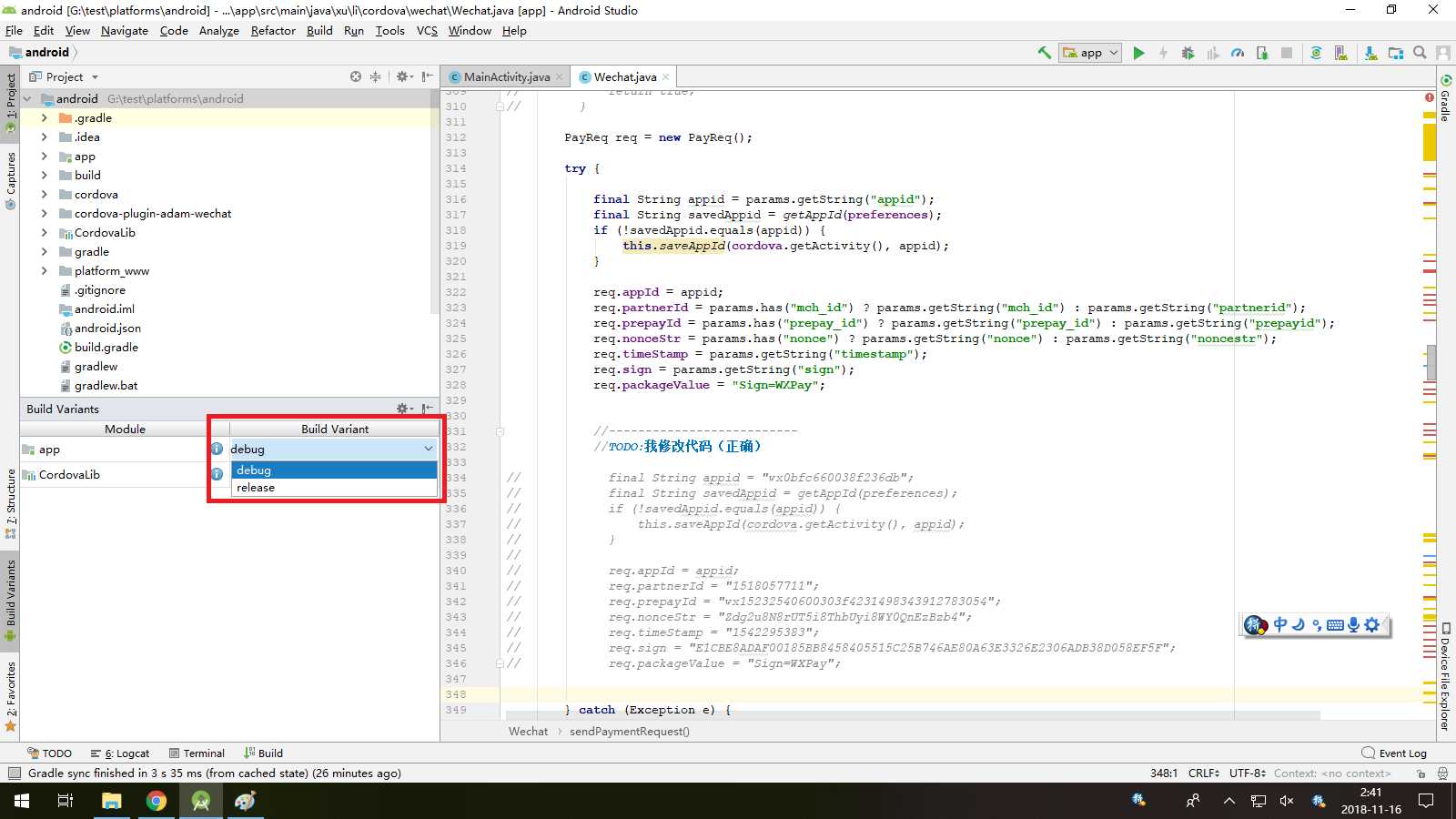
Task: Click info icon beside app build variant
Action: coord(217,449)
